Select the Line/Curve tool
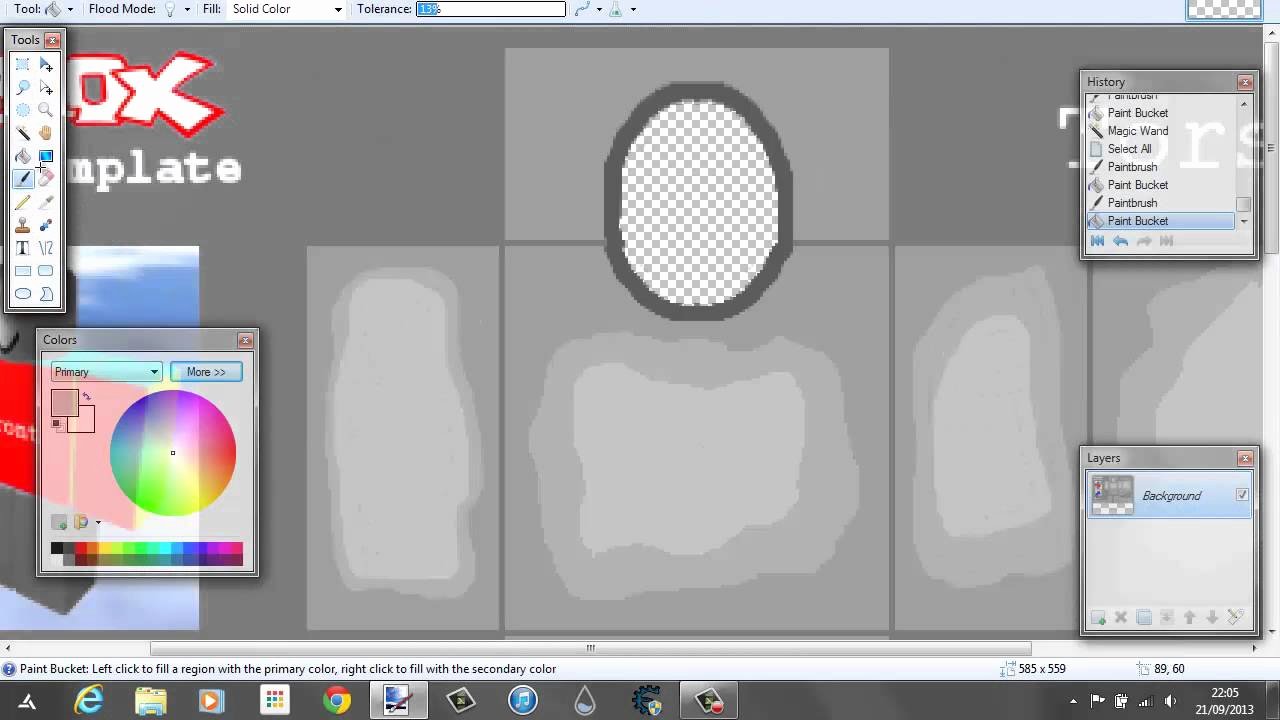1280x720 pixels. tap(46, 248)
